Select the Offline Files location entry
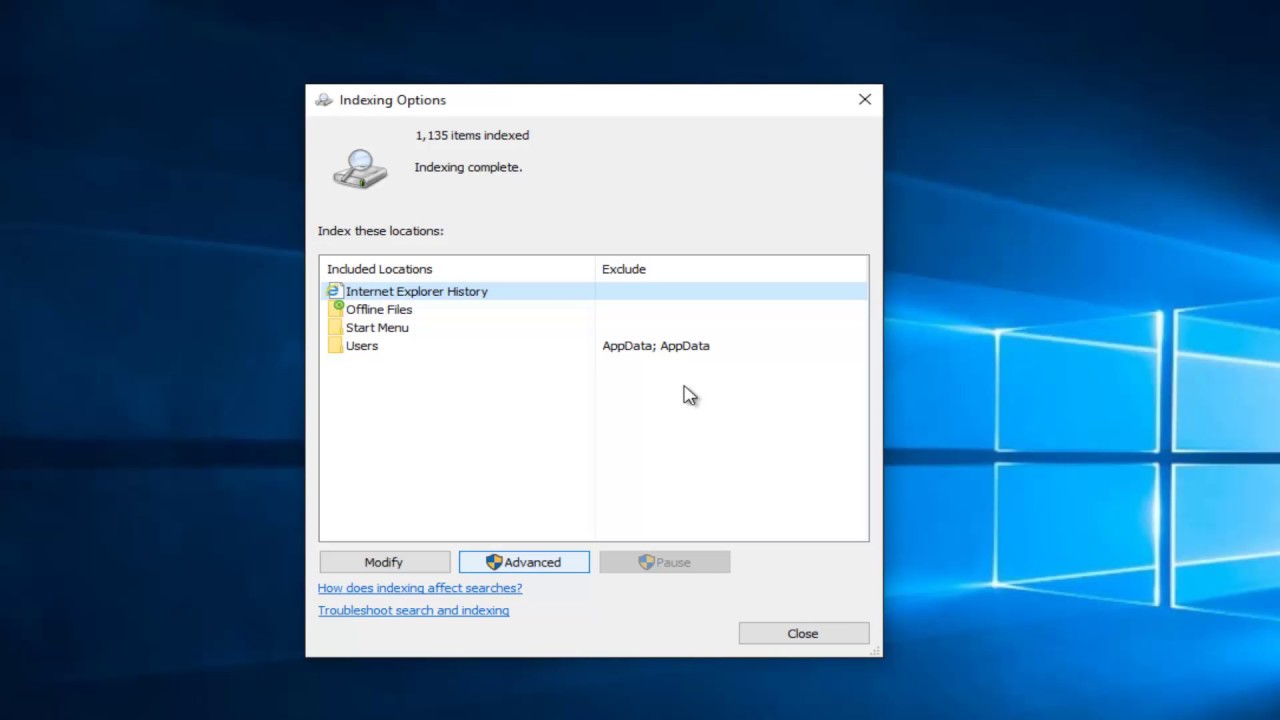 (x=379, y=310)
